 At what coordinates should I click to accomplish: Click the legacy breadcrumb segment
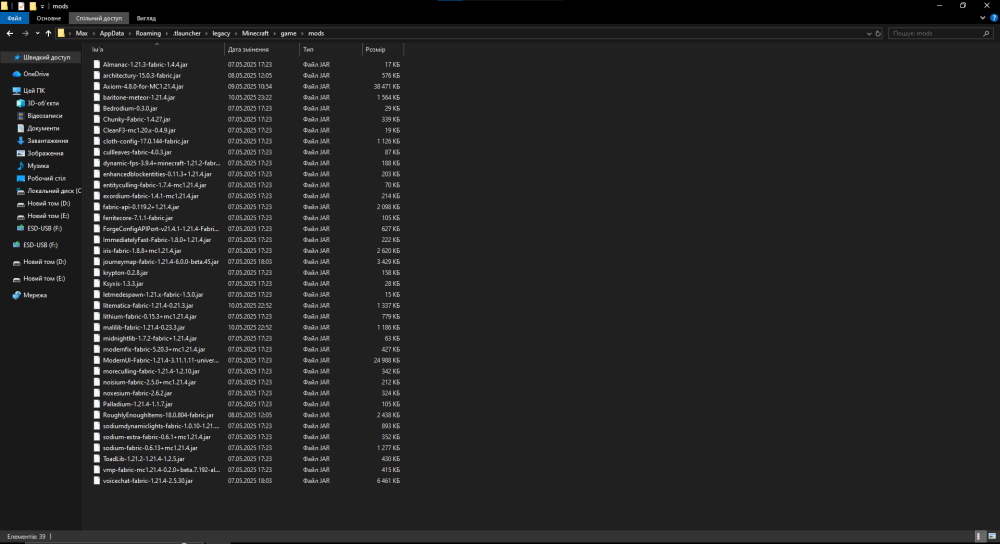221,33
